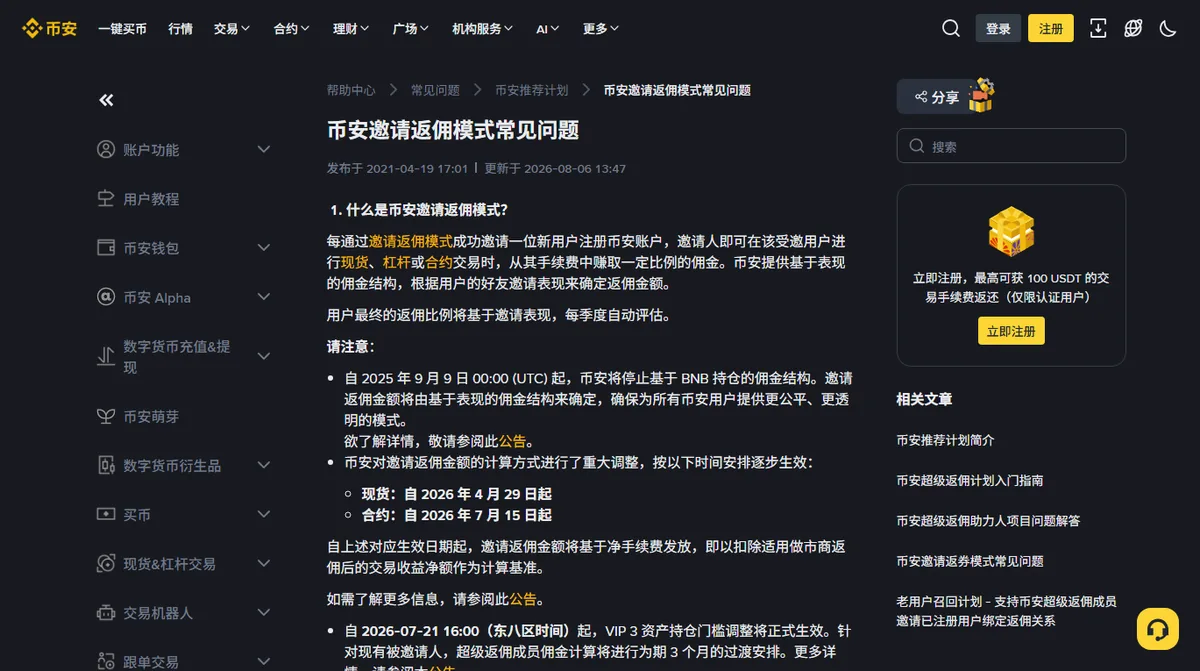Click the 注册 button in header

[x=1051, y=28]
